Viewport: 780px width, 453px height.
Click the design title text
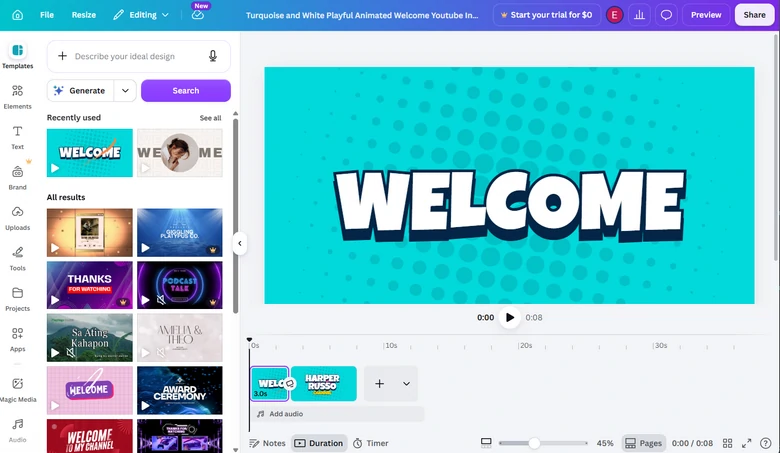(x=362, y=15)
